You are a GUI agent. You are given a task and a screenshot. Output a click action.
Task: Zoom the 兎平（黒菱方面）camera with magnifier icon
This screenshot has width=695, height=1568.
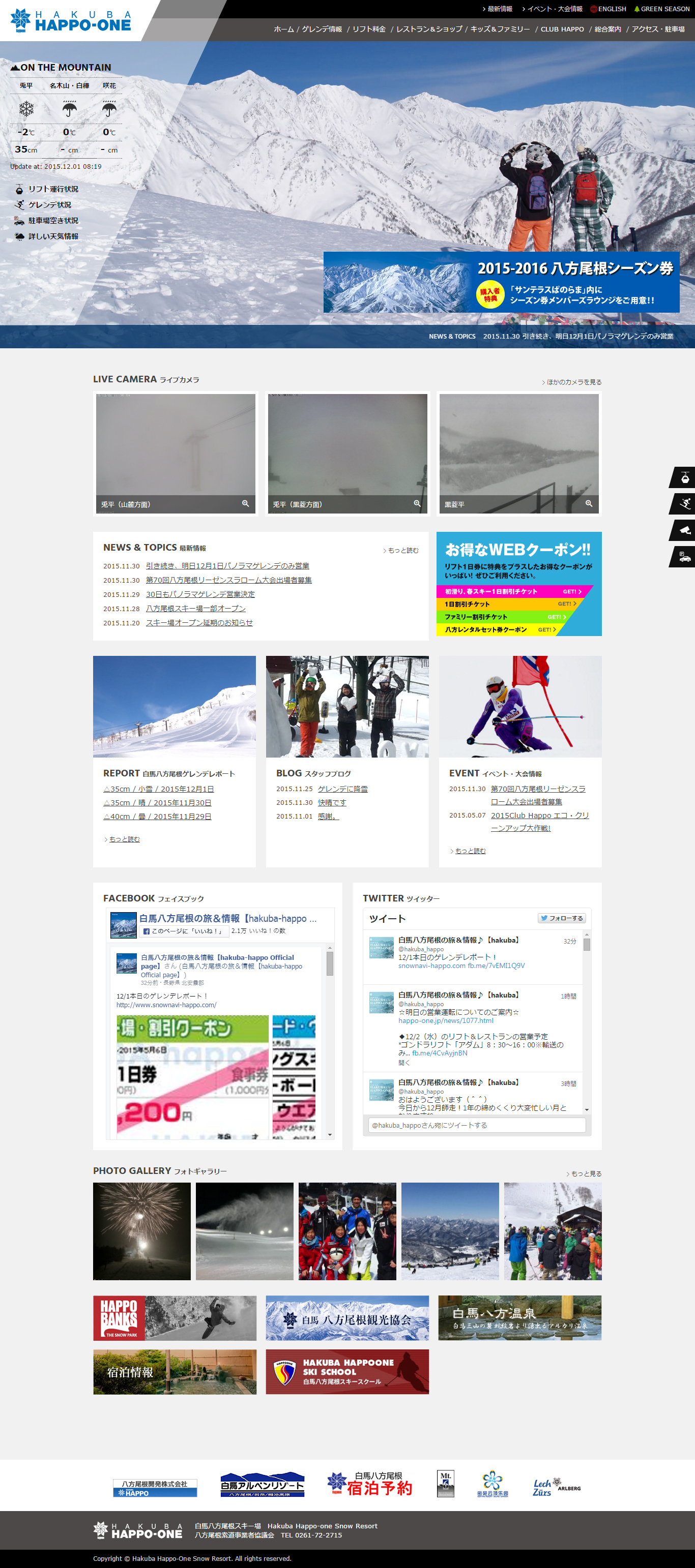pyautogui.click(x=417, y=503)
